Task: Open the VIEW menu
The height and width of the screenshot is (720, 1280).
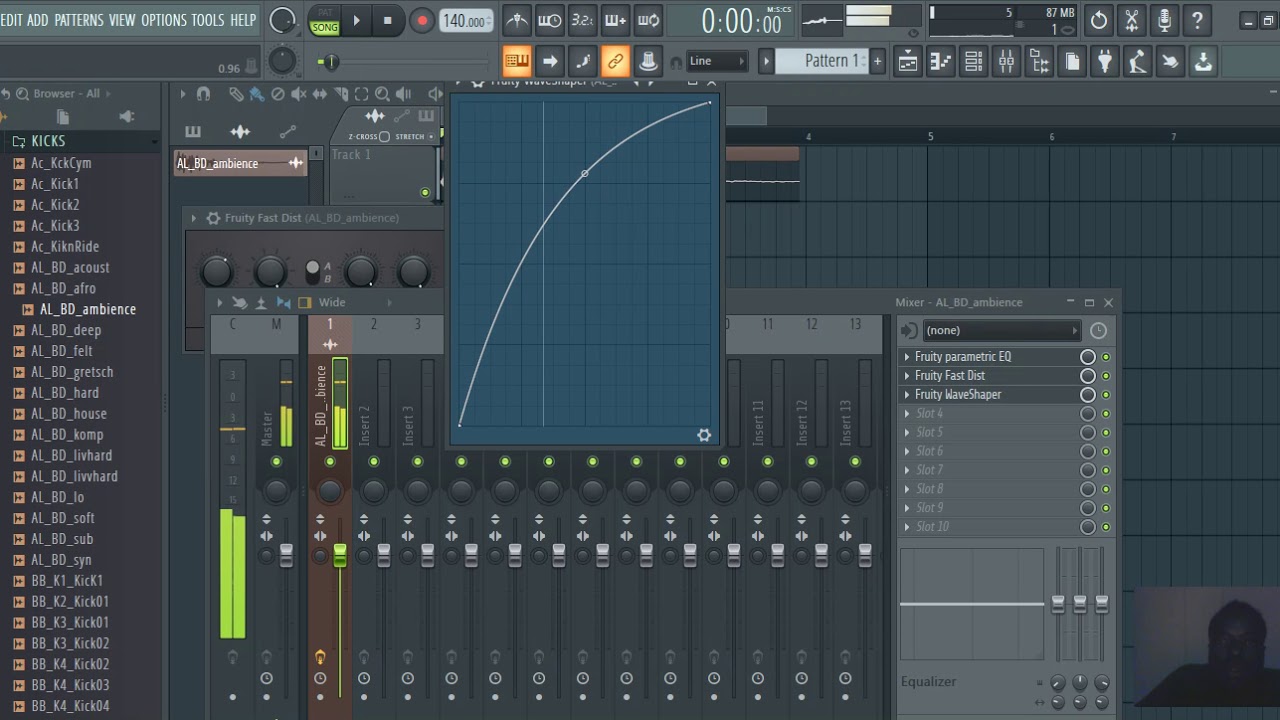Action: [122, 20]
